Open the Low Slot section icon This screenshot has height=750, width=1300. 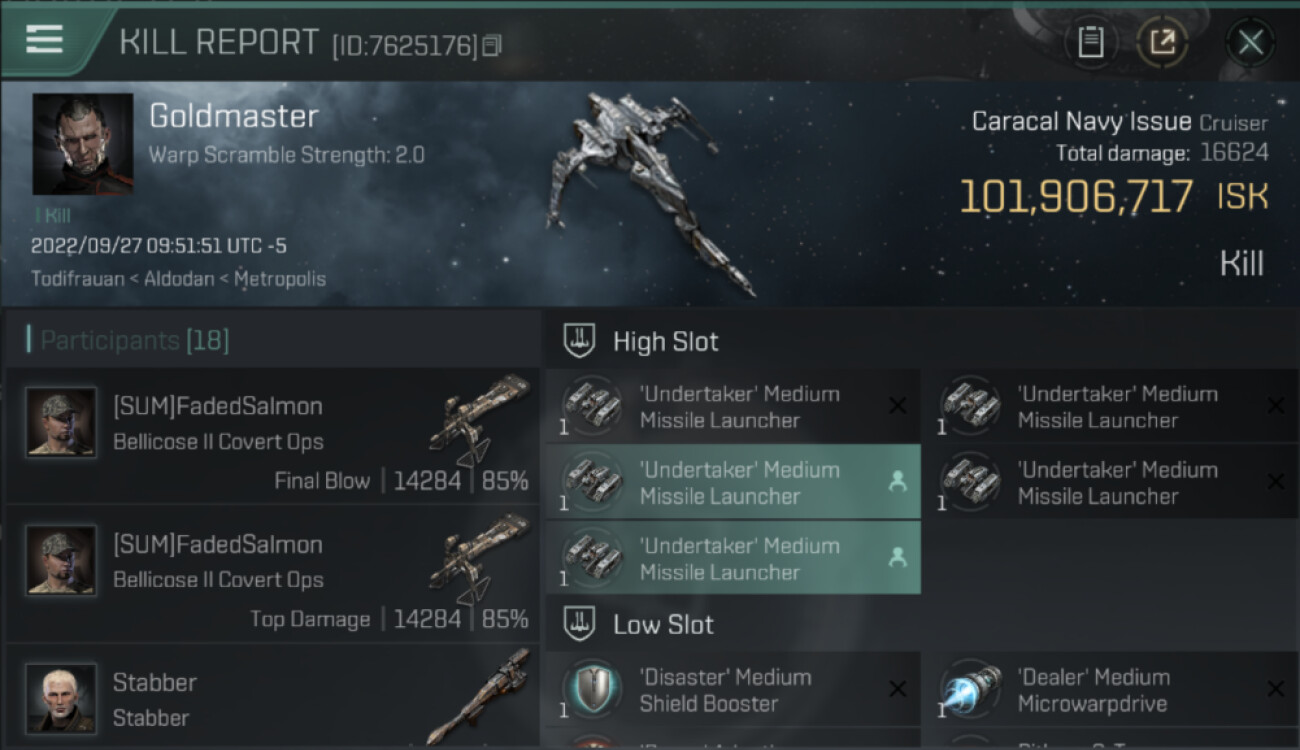[x=580, y=624]
